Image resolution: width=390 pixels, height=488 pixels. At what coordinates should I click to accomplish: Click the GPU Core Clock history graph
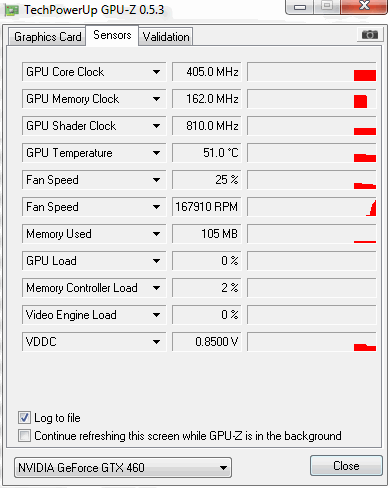tap(311, 72)
